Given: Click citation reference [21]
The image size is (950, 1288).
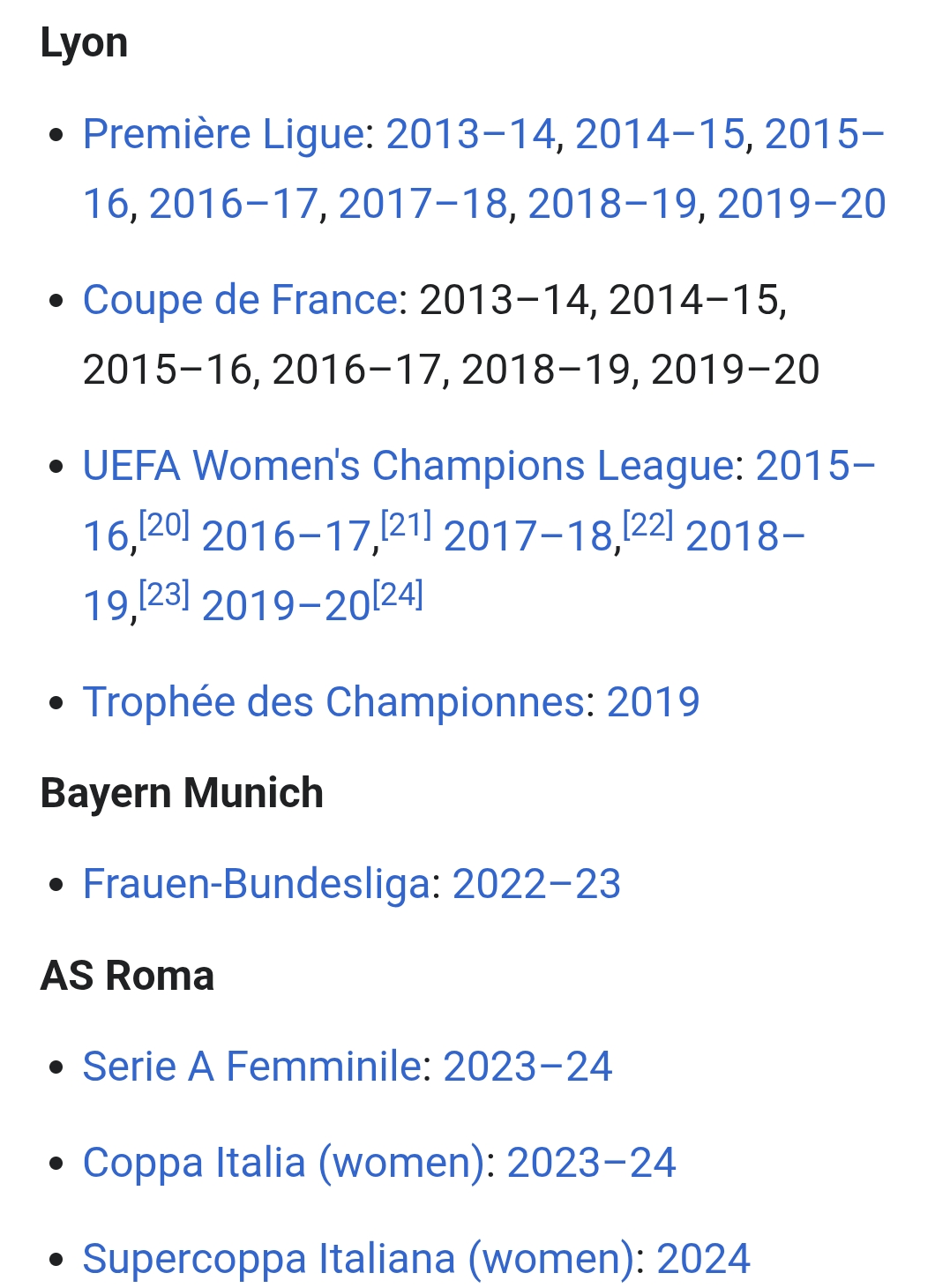Looking at the screenshot, I should click(x=407, y=526).
